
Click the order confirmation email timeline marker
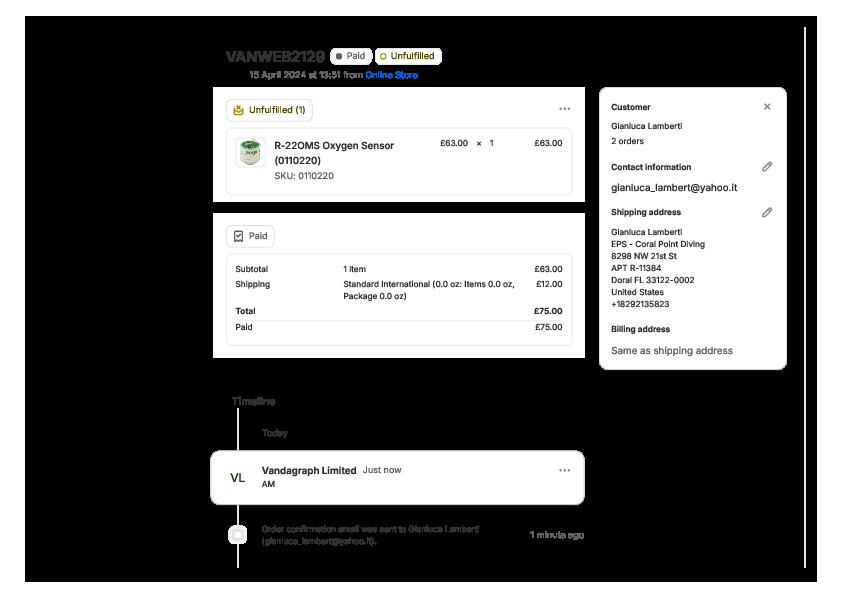click(238, 535)
